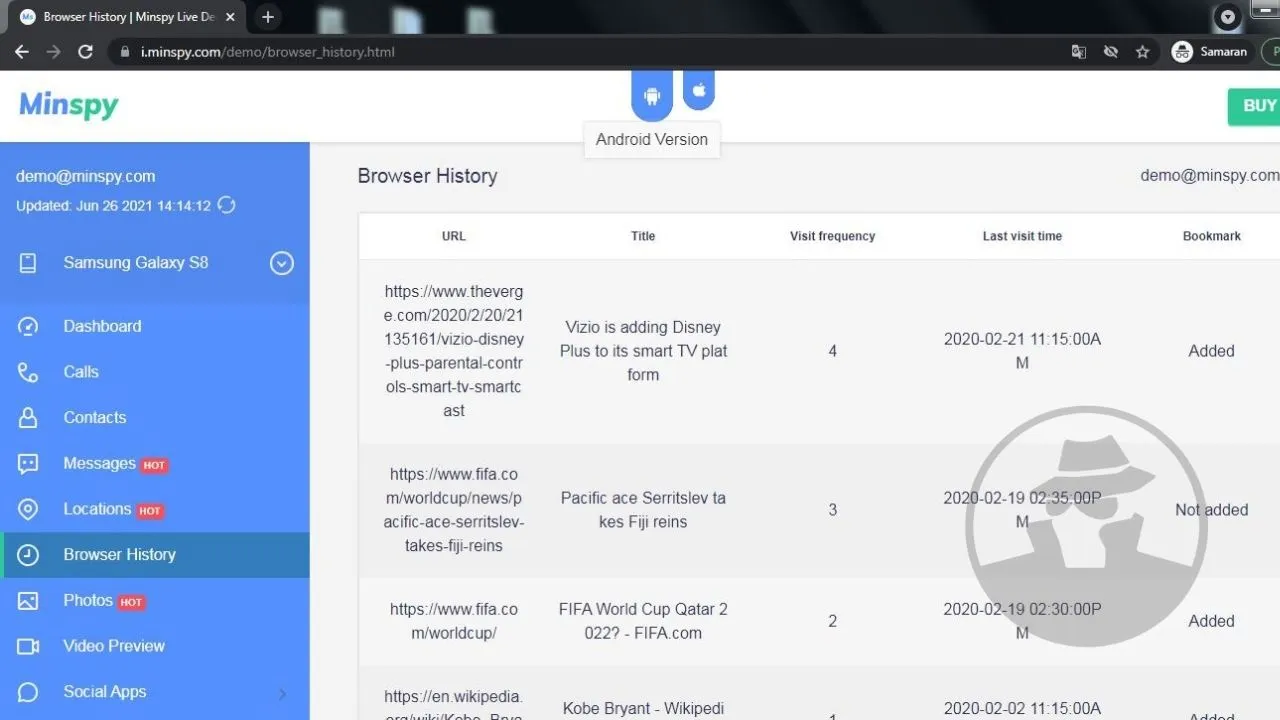Click the title 'Vizio is adding Disney Plus'
Screen dimensions: 1280x720
pyautogui.click(x=643, y=351)
